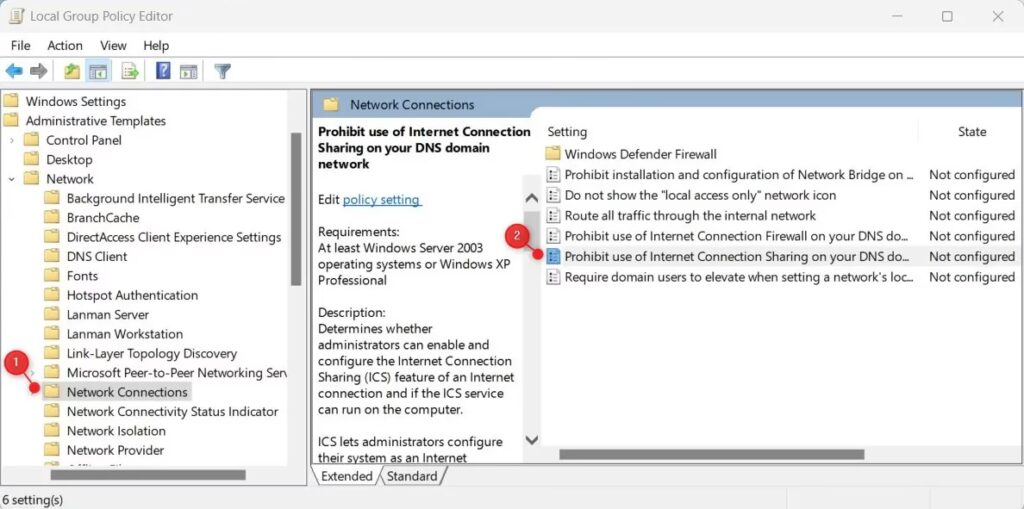Image resolution: width=1024 pixels, height=509 pixels.
Task: Expand the Control Panel tree node
Action: pyautogui.click(x=12, y=141)
